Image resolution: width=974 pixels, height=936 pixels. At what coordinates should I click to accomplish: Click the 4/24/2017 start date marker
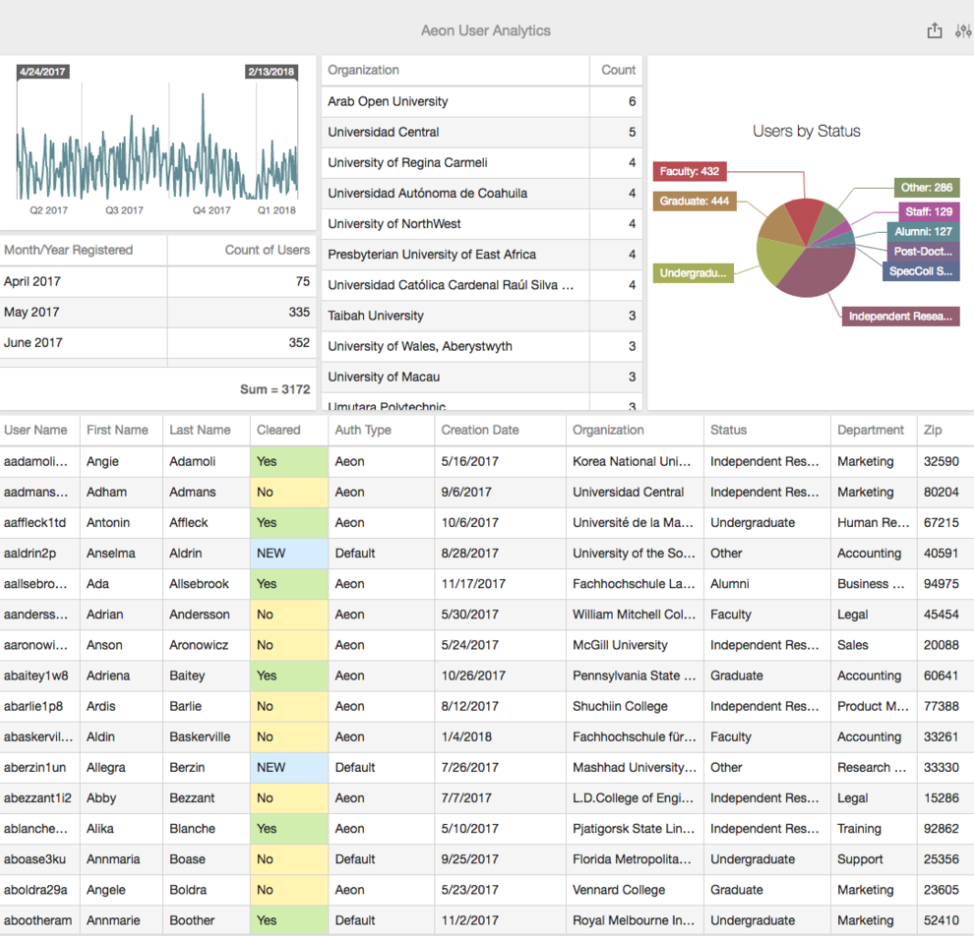coord(43,72)
